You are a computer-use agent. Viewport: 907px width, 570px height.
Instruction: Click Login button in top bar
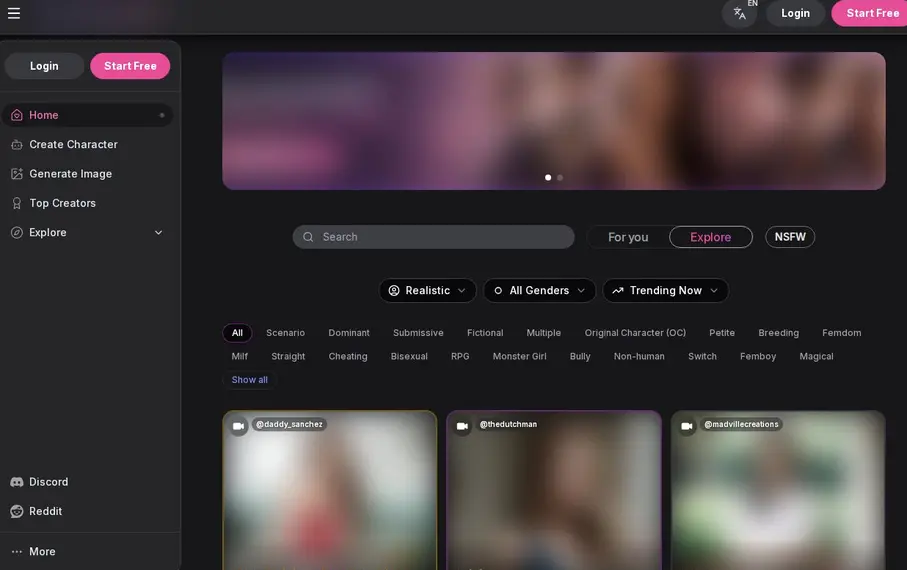click(x=795, y=13)
